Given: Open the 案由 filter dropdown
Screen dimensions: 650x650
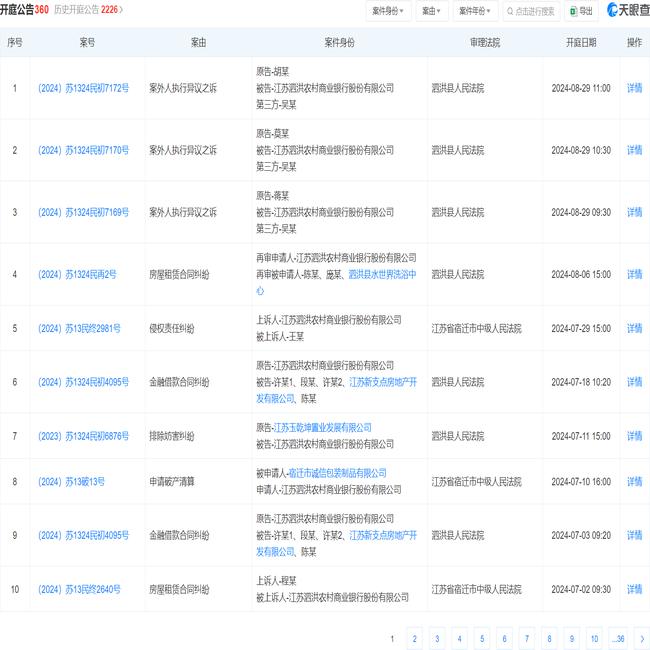Looking at the screenshot, I should pos(431,11).
